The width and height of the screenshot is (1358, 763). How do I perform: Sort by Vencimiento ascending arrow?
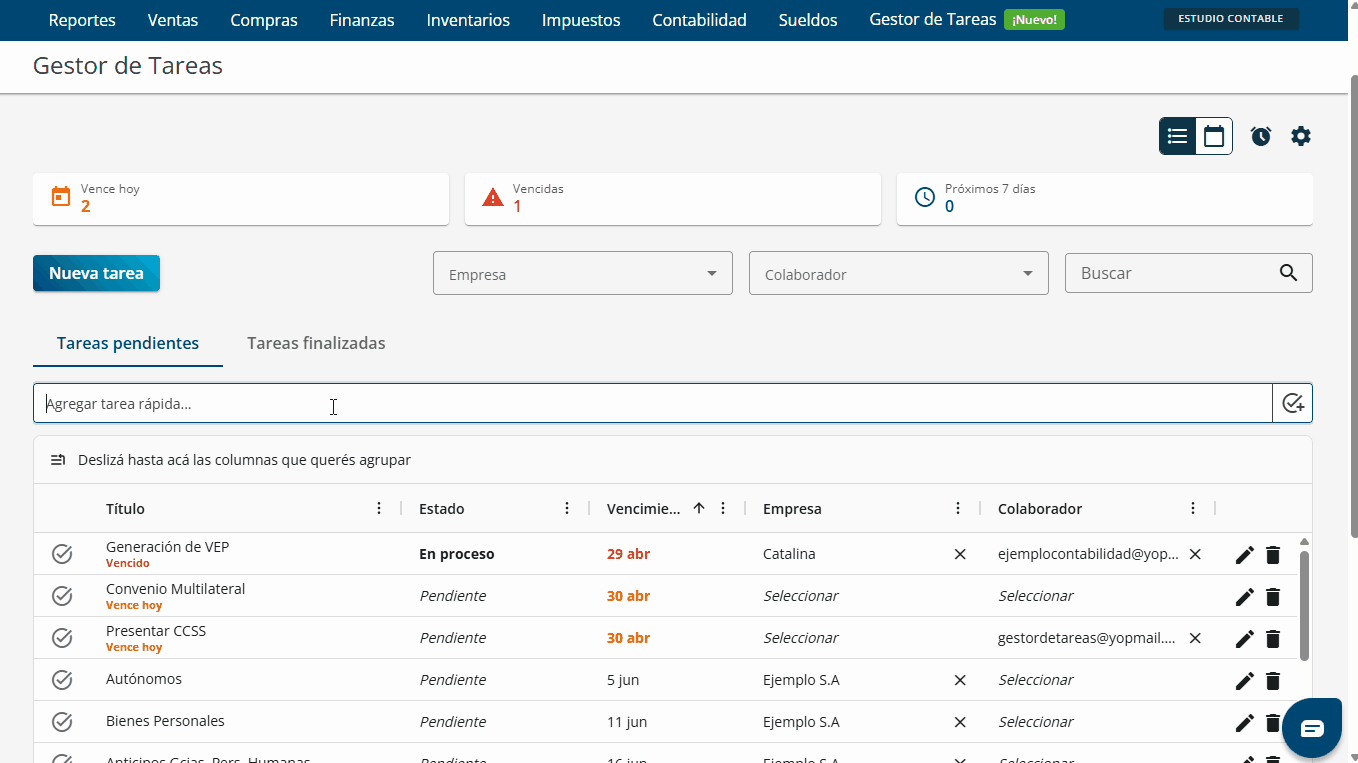pos(699,508)
